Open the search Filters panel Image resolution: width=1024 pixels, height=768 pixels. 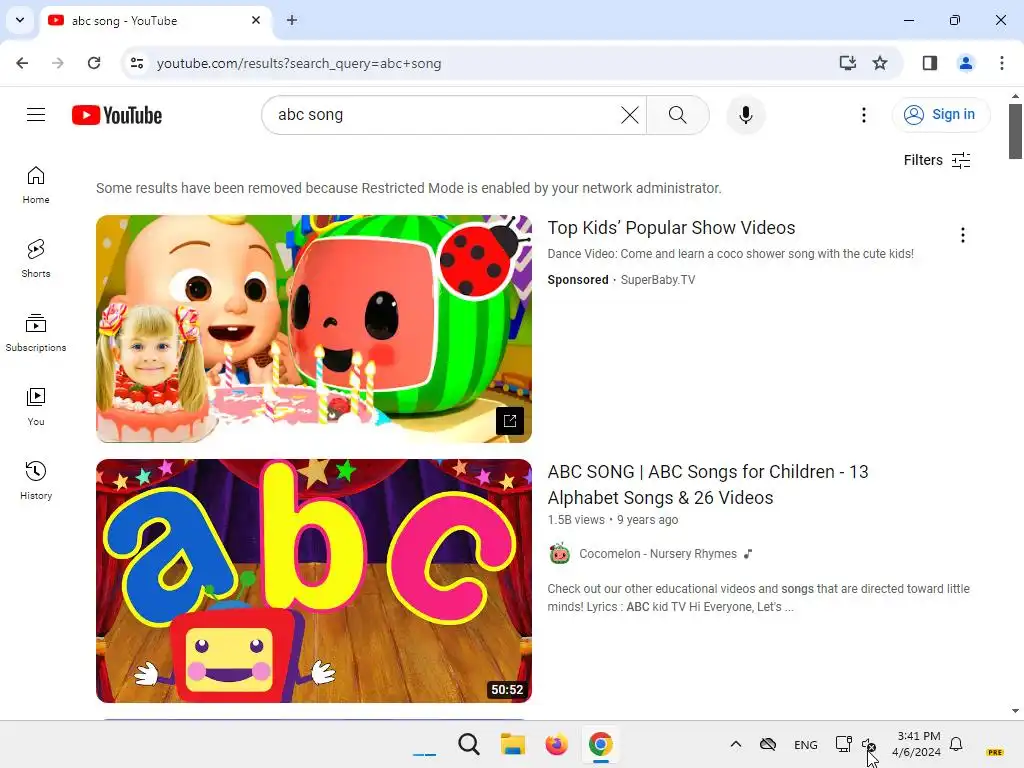(x=936, y=160)
